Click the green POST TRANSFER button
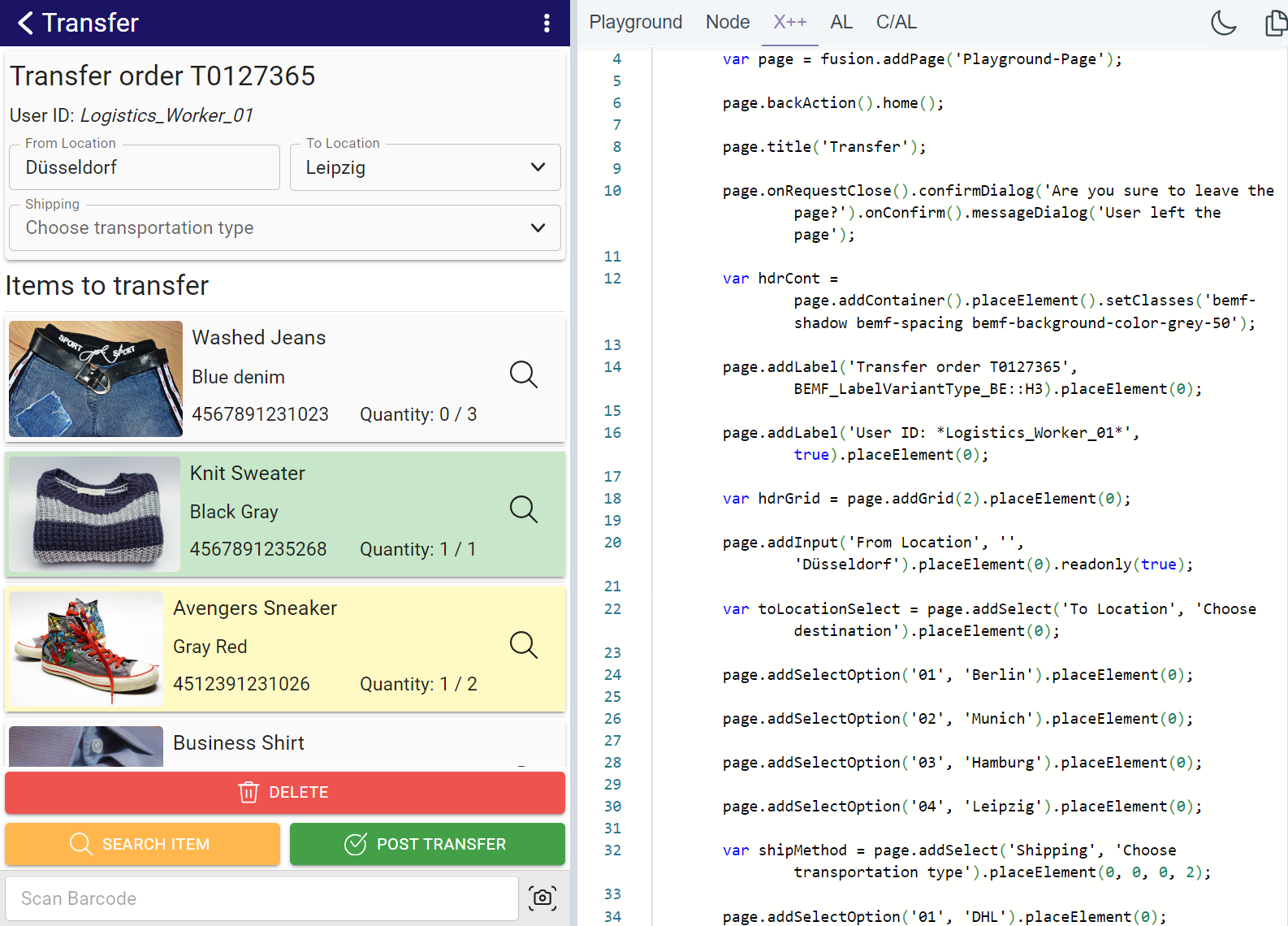The height and width of the screenshot is (926, 1288). pyautogui.click(x=427, y=844)
